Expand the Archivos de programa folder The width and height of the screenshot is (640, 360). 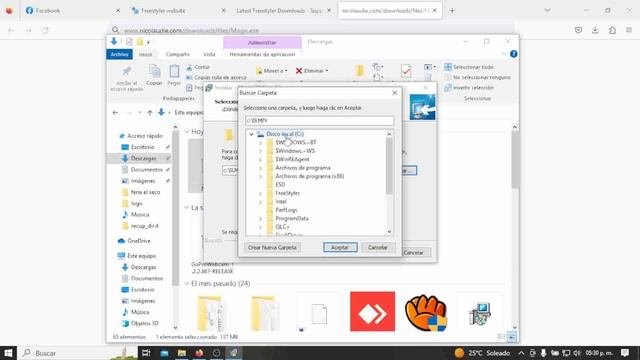click(x=260, y=168)
